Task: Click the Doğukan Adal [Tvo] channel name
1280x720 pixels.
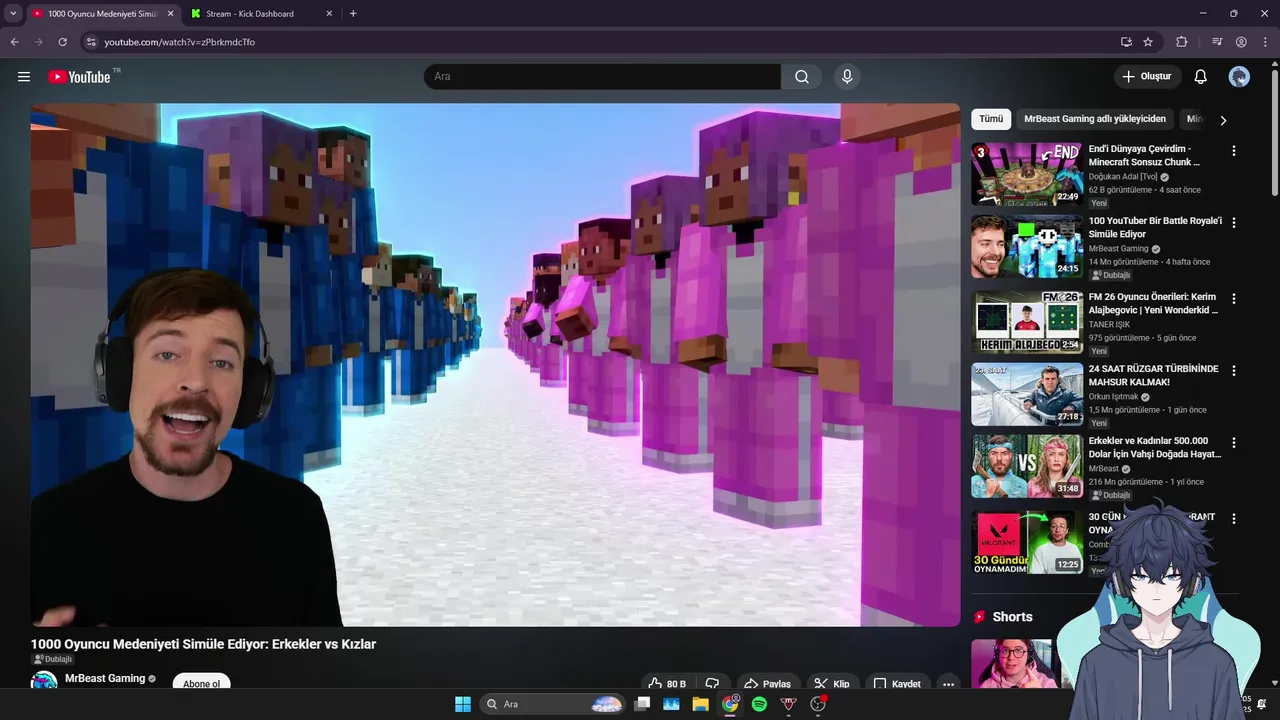Action: tap(1122, 177)
